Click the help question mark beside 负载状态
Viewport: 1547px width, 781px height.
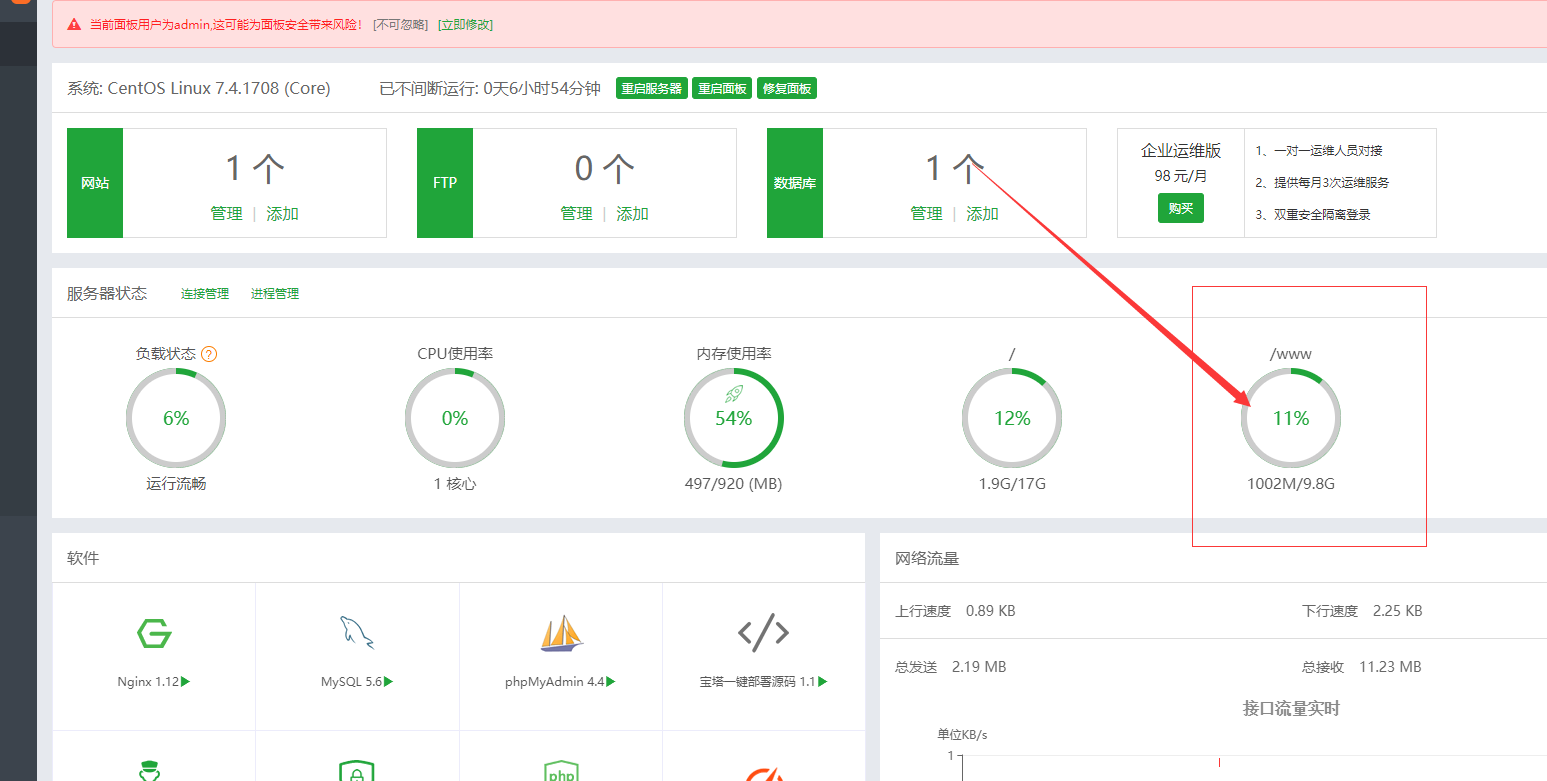point(209,354)
